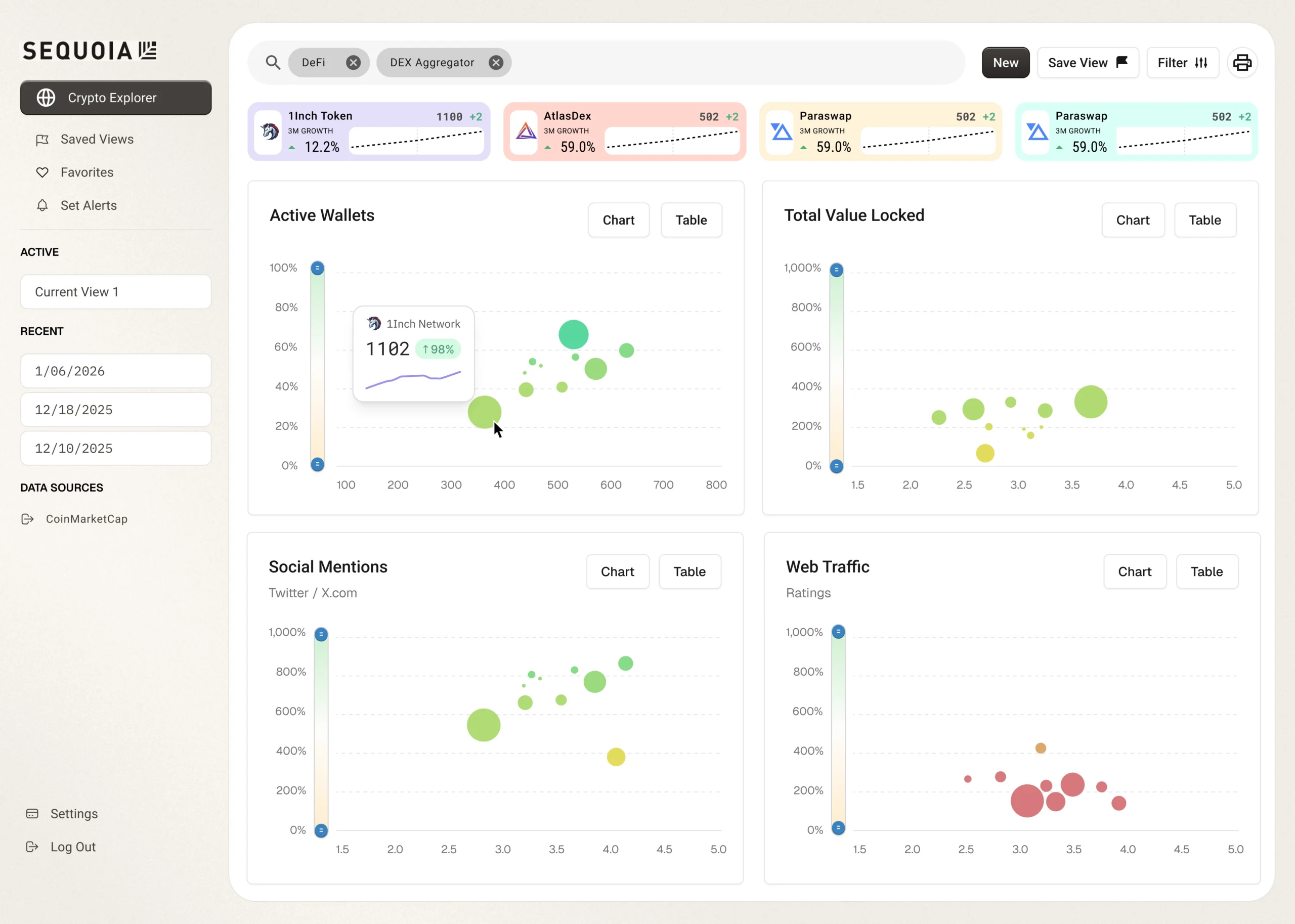Remove the DEX Aggregator filter chip
This screenshot has height=924, width=1295.
point(496,63)
